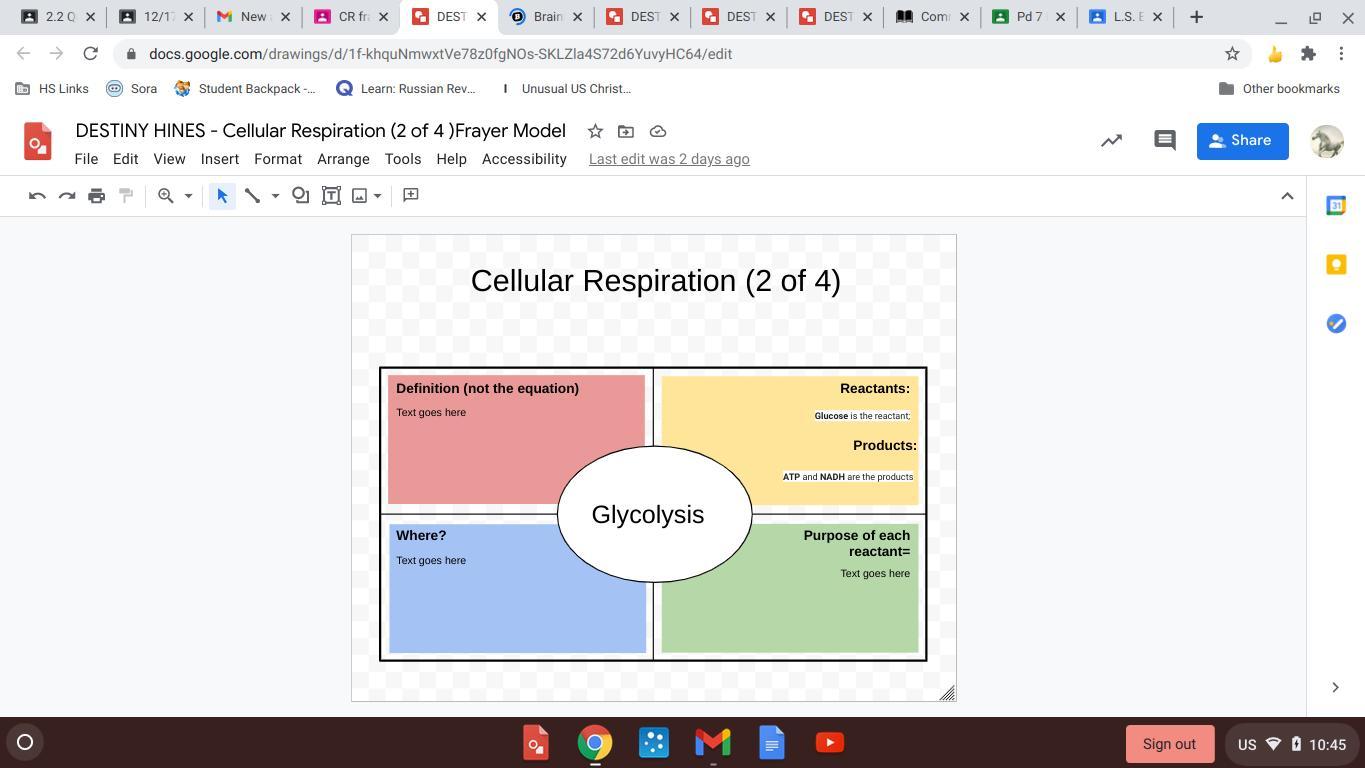
Task: Click the blue Share button
Action: click(x=1241, y=141)
